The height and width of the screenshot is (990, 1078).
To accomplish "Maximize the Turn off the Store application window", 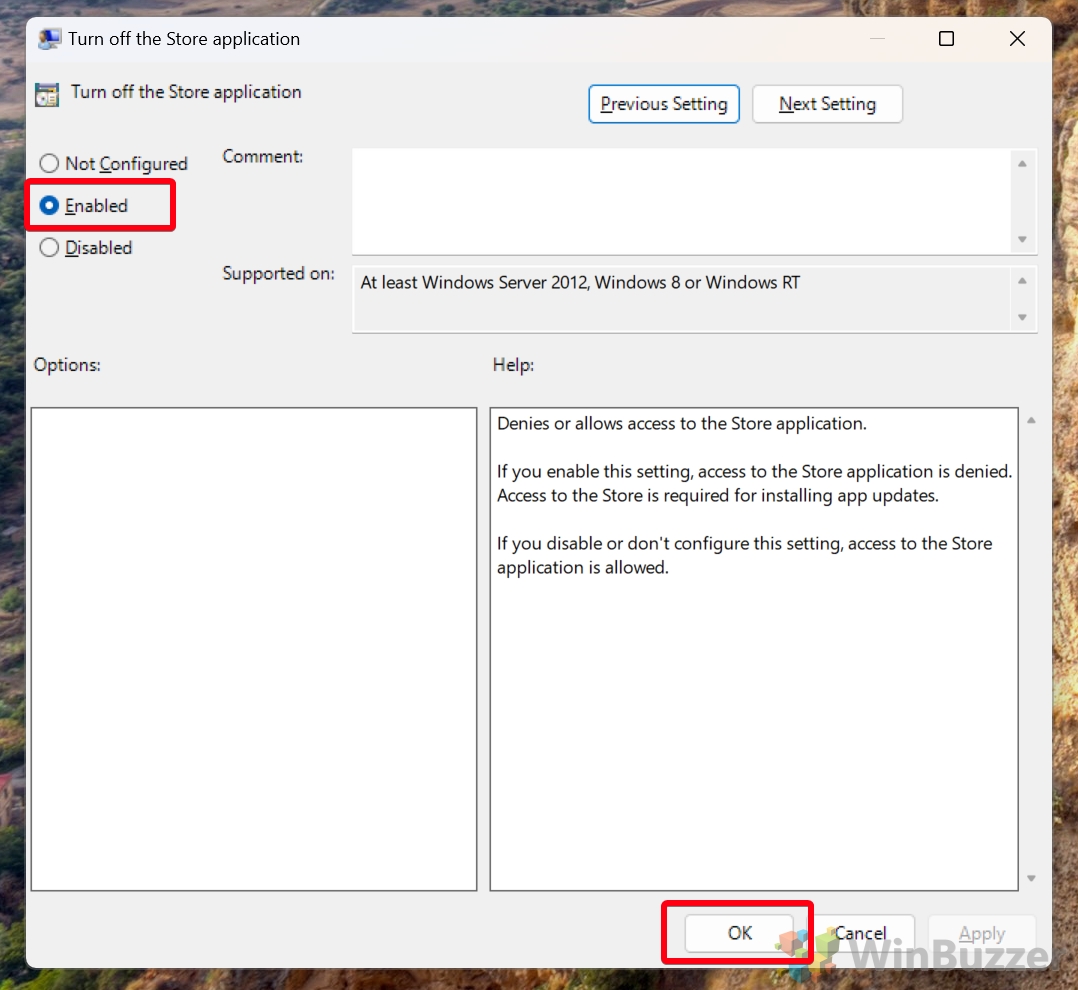I will [947, 38].
